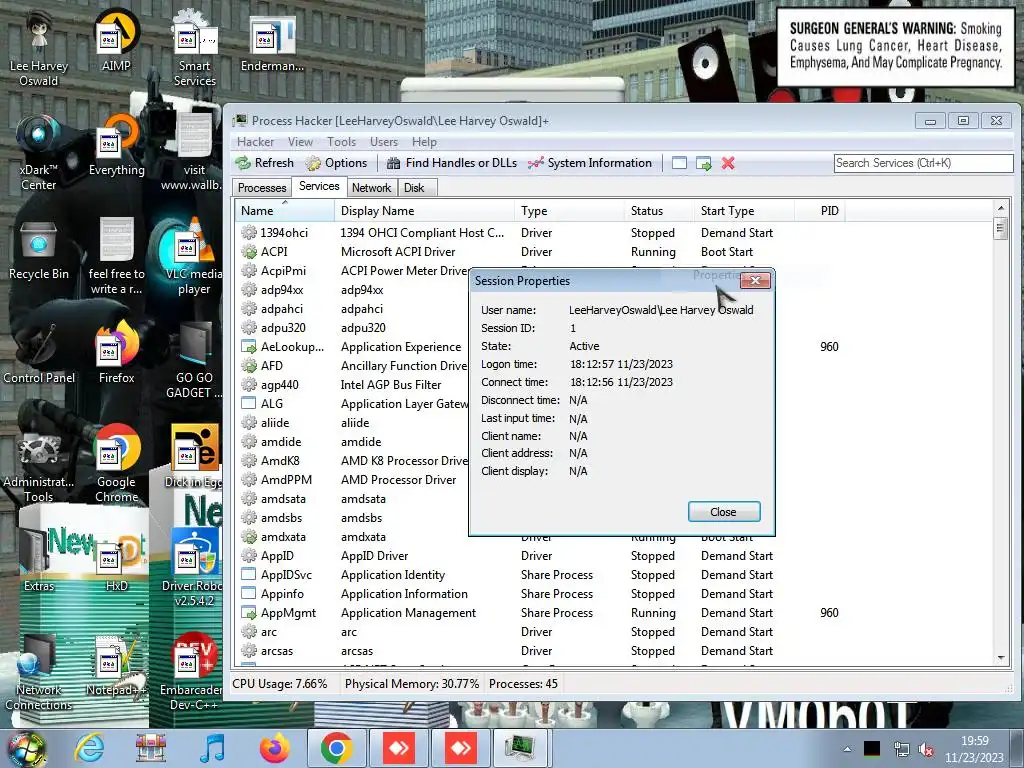This screenshot has width=1024, height=768.
Task: Click the Refresh toolbar button
Action: pos(265,163)
